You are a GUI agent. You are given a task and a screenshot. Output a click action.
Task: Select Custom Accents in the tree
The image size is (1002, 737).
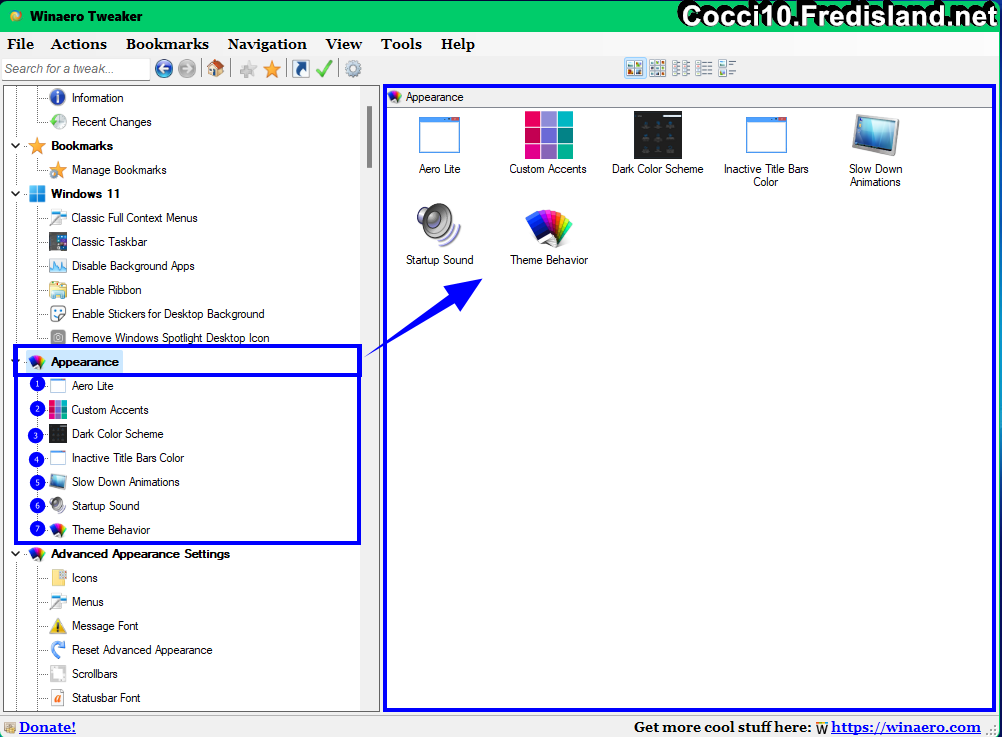coord(109,410)
